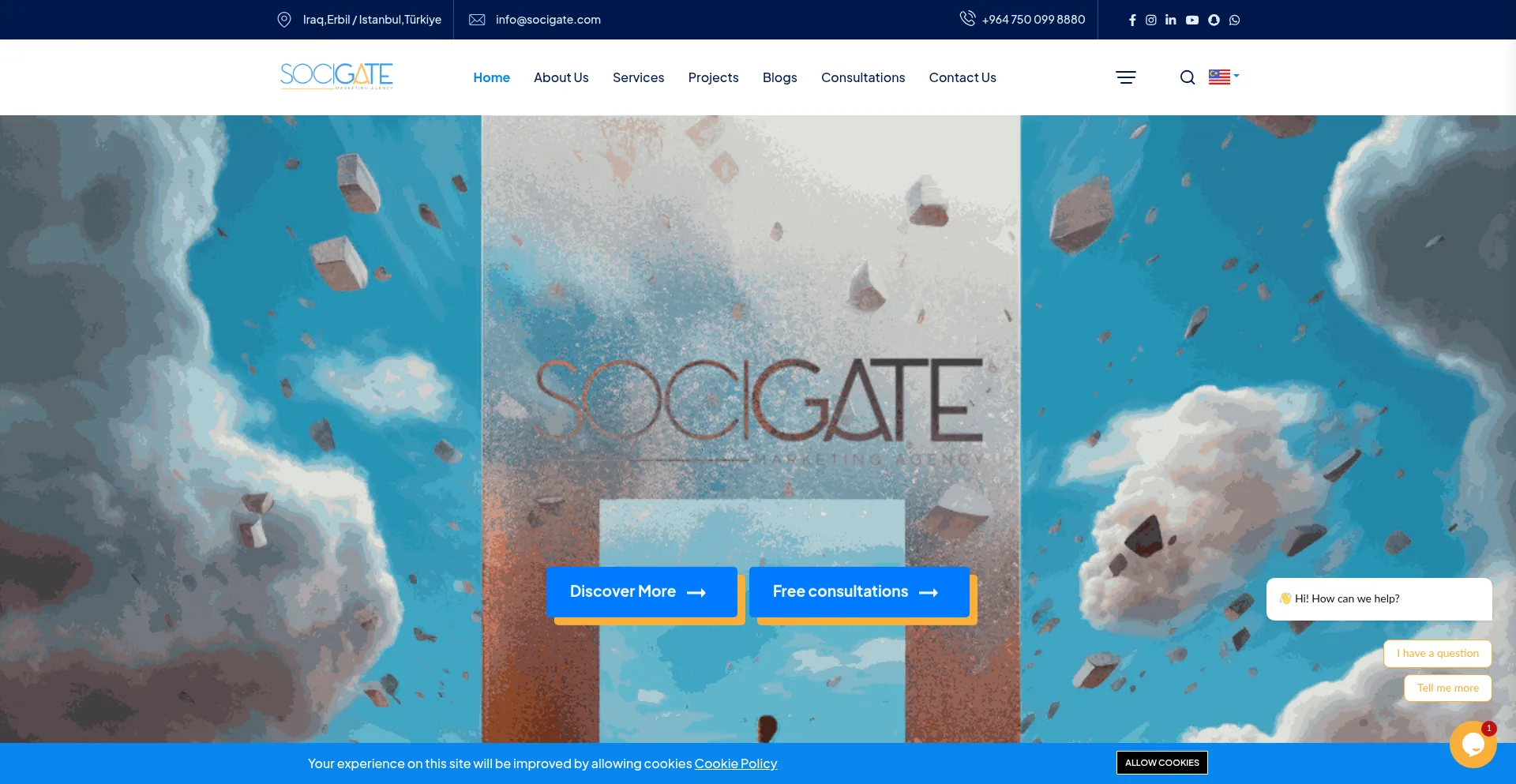Screen dimensions: 1516x784
Task: Navigate to Projects
Action: (x=713, y=77)
